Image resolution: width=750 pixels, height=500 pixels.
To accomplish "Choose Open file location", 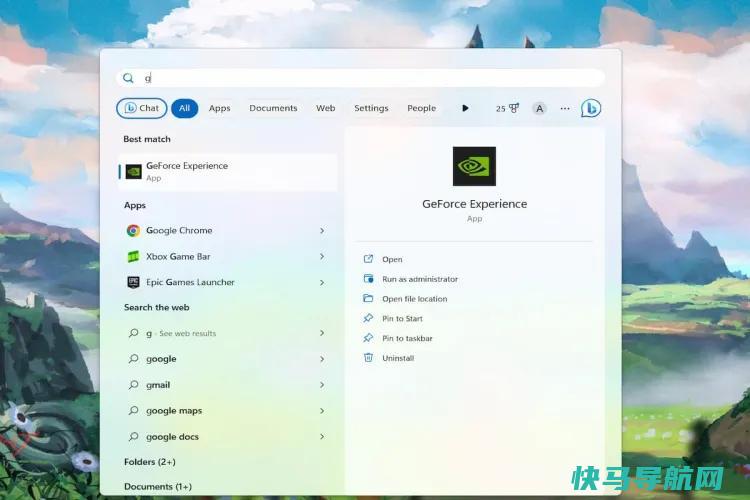I will (415, 299).
